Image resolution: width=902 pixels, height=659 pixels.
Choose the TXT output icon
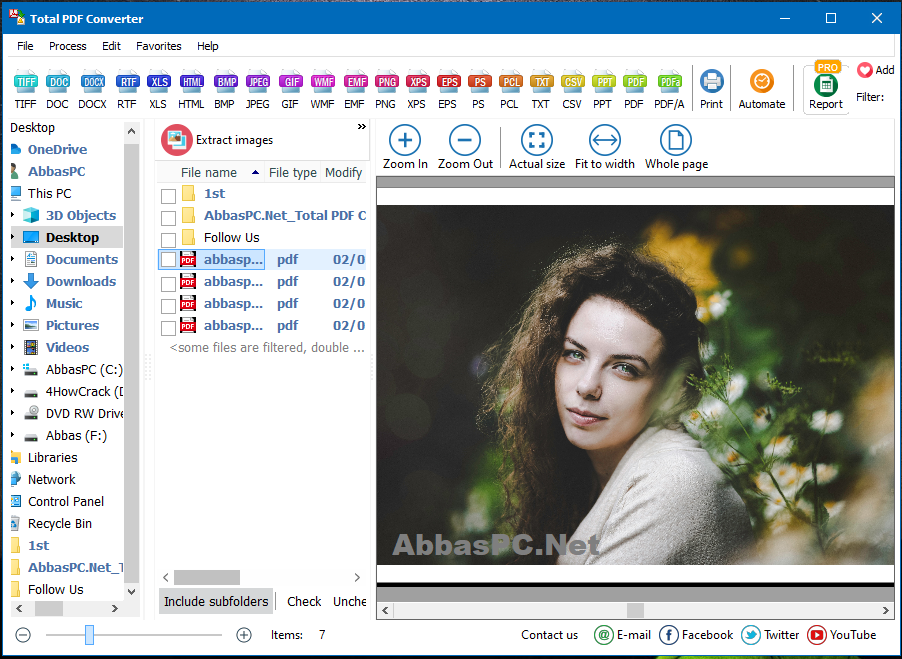(541, 90)
